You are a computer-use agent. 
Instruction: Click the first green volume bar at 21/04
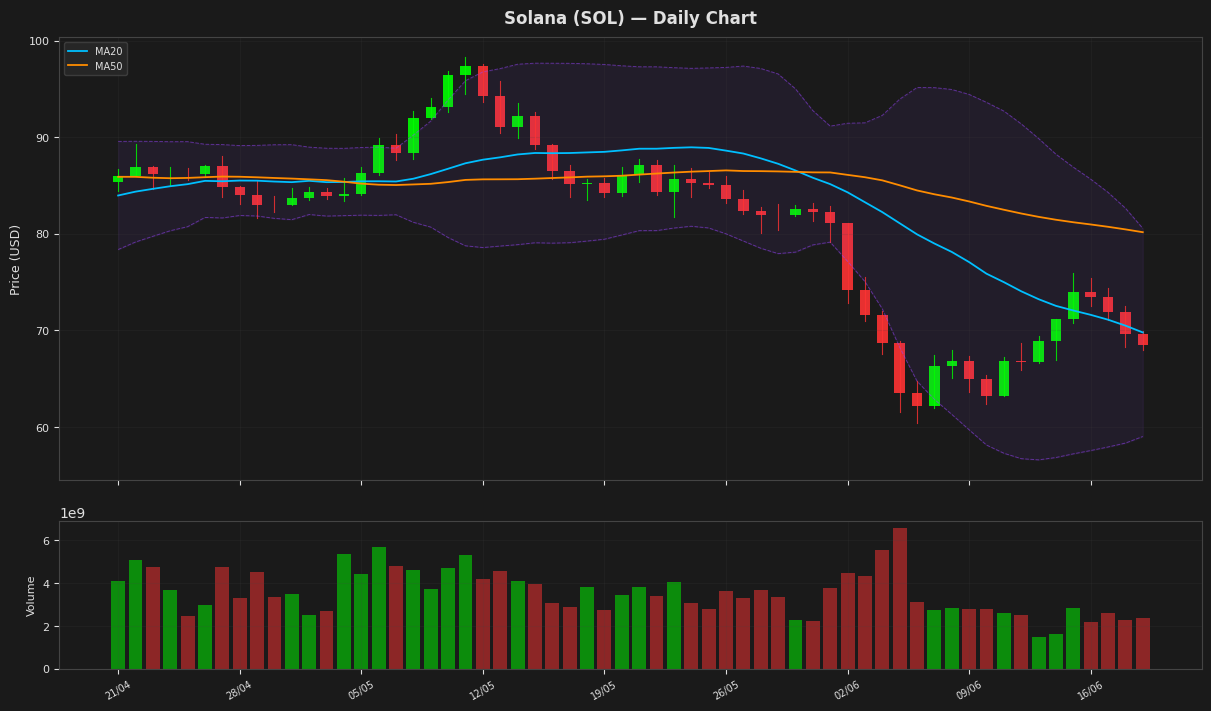[118, 625]
